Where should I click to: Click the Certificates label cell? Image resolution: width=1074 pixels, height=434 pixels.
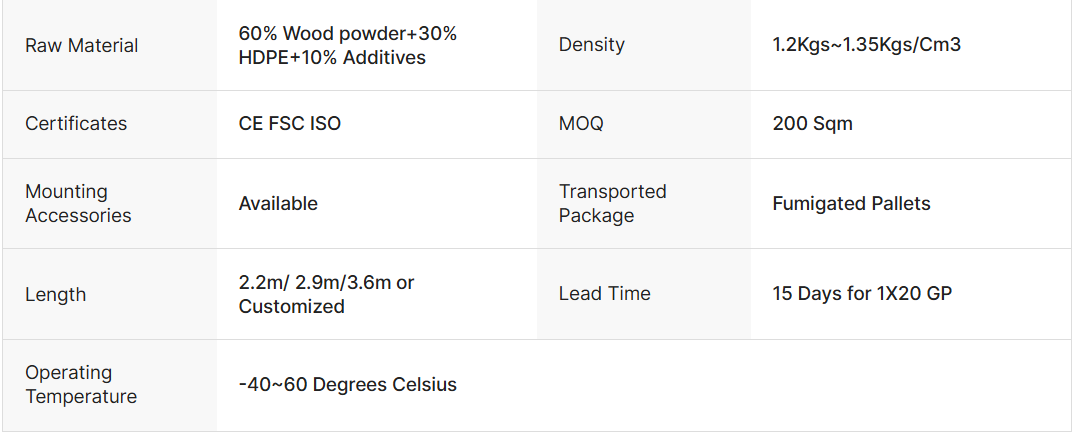[x=76, y=124]
